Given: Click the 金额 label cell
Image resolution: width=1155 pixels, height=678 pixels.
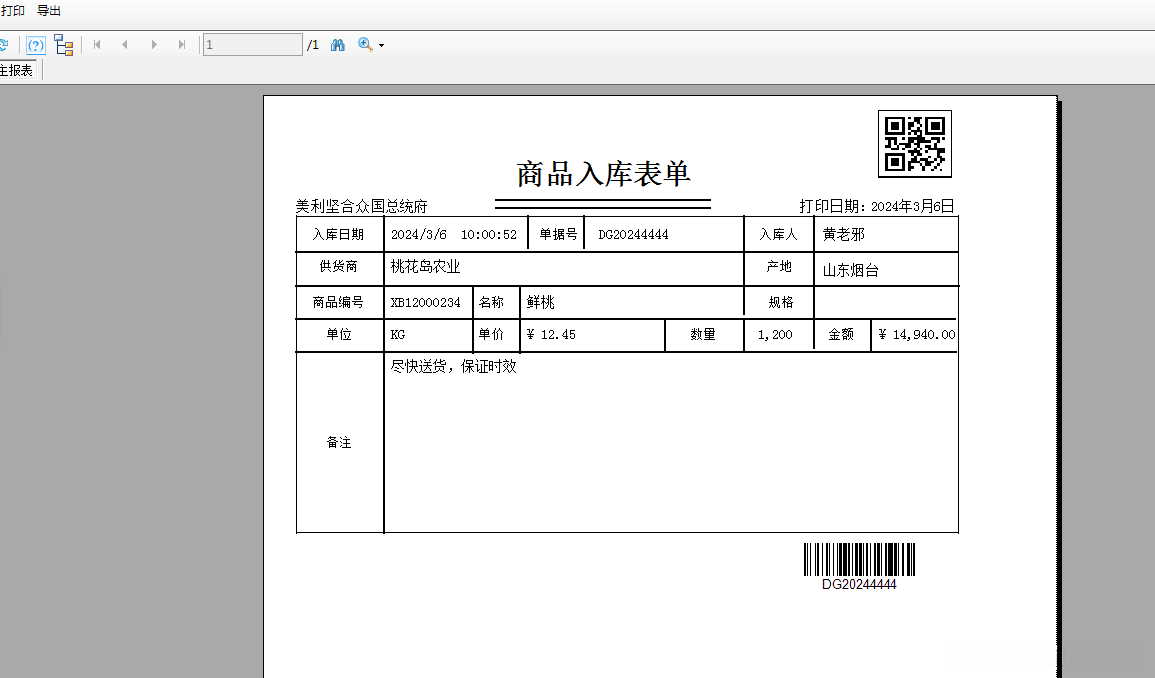Looking at the screenshot, I should pyautogui.click(x=841, y=335).
